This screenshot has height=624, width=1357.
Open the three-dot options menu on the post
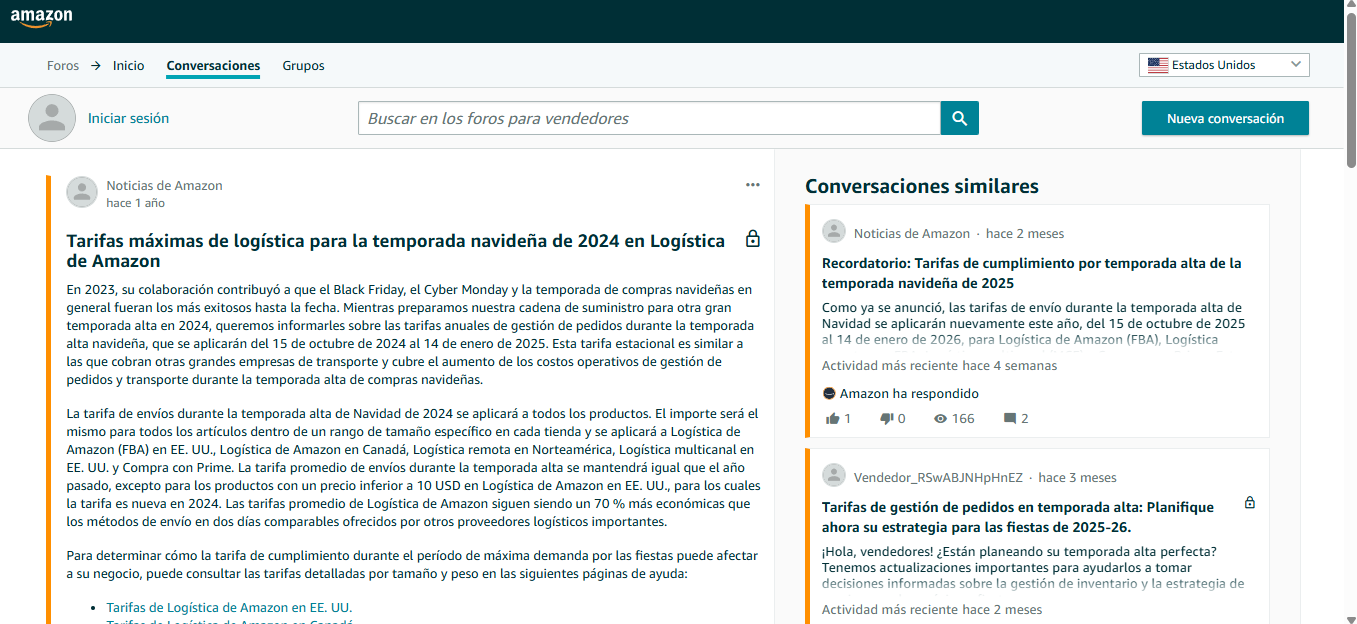(753, 184)
